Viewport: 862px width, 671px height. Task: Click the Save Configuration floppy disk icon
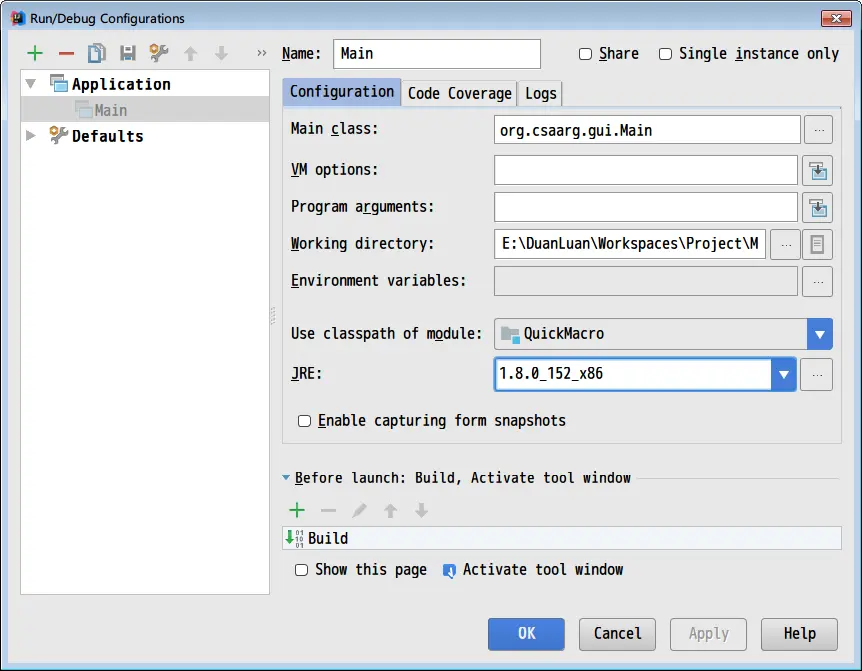(127, 54)
